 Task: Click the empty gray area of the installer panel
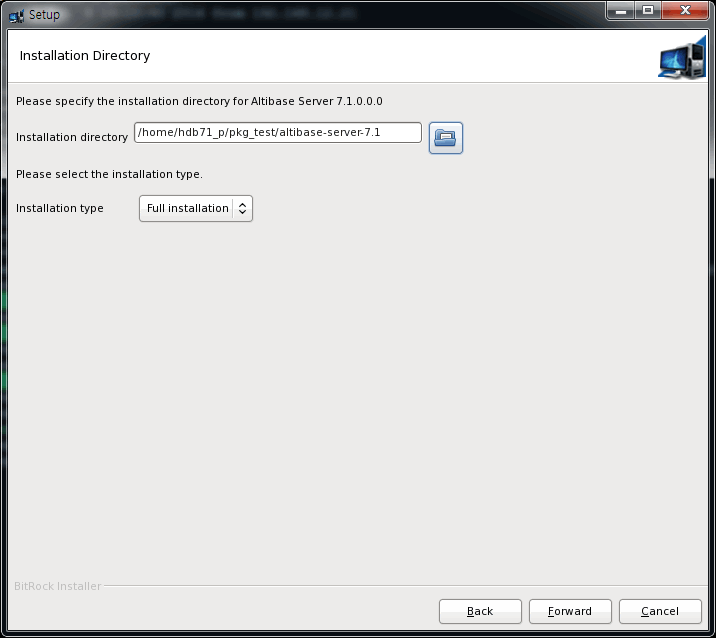click(358, 400)
